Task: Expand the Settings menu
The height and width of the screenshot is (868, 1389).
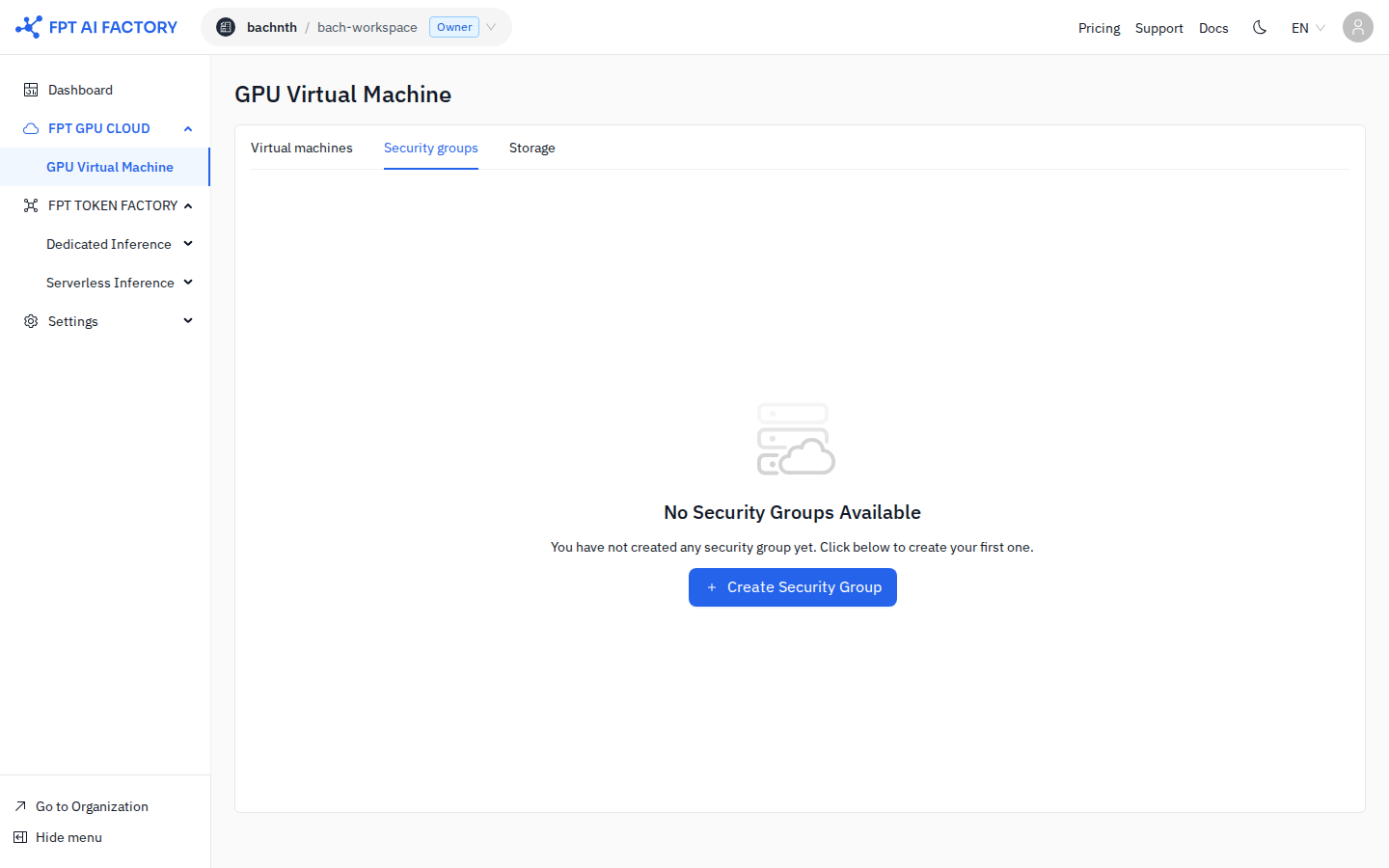Action: (188, 321)
